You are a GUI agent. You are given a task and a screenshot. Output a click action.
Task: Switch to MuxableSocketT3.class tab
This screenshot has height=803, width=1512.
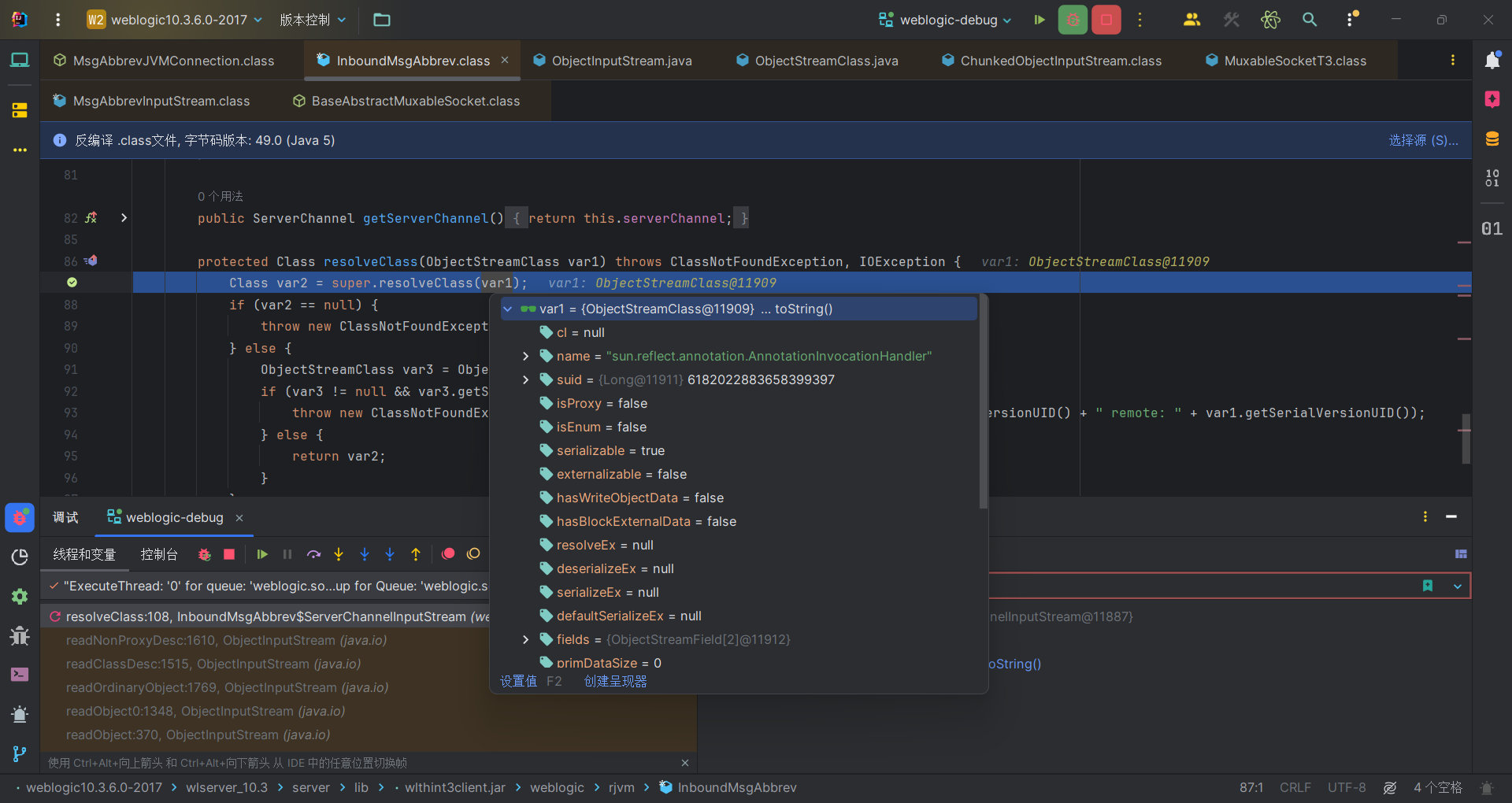click(1287, 61)
